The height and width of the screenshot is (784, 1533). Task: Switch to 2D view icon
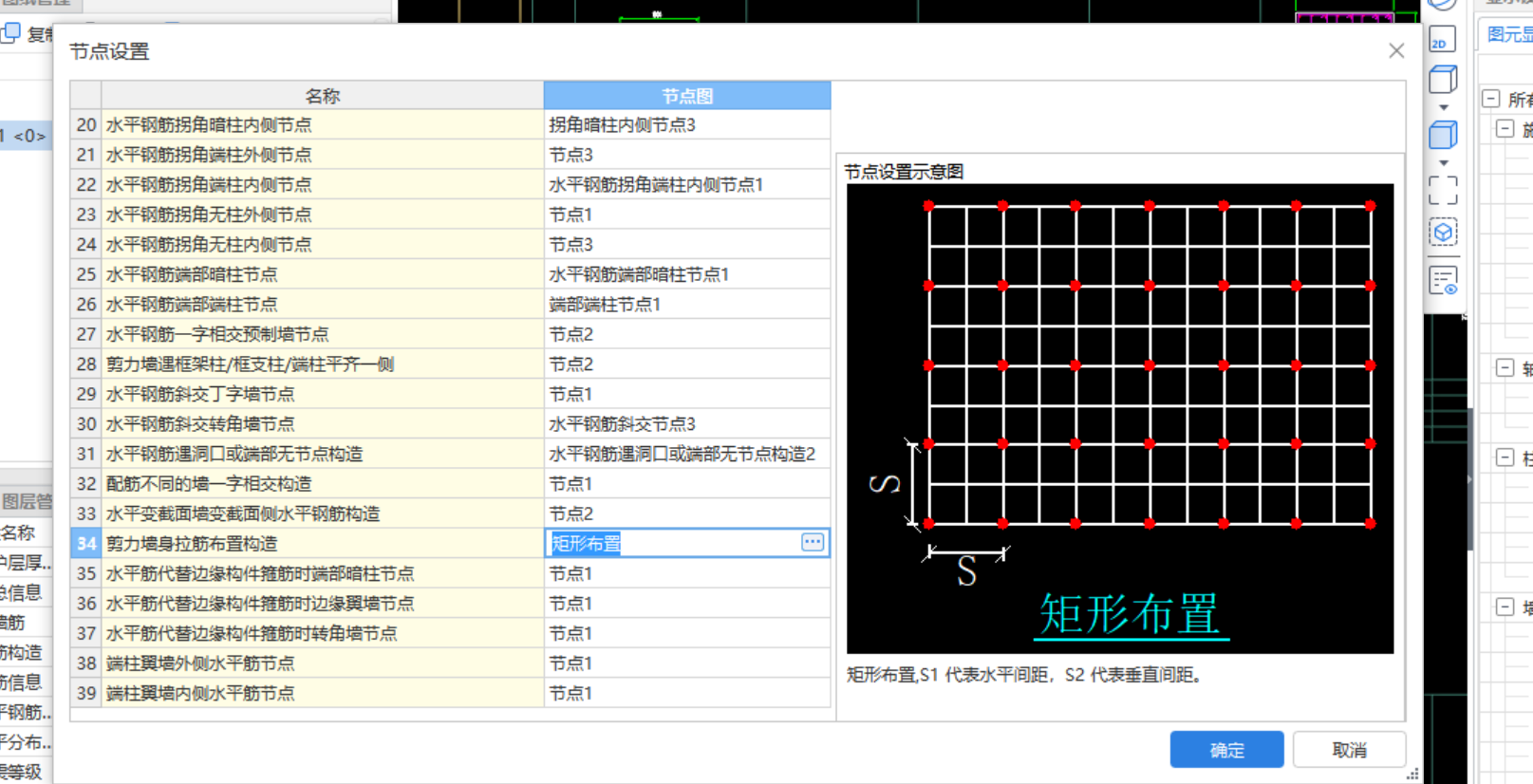1442,40
